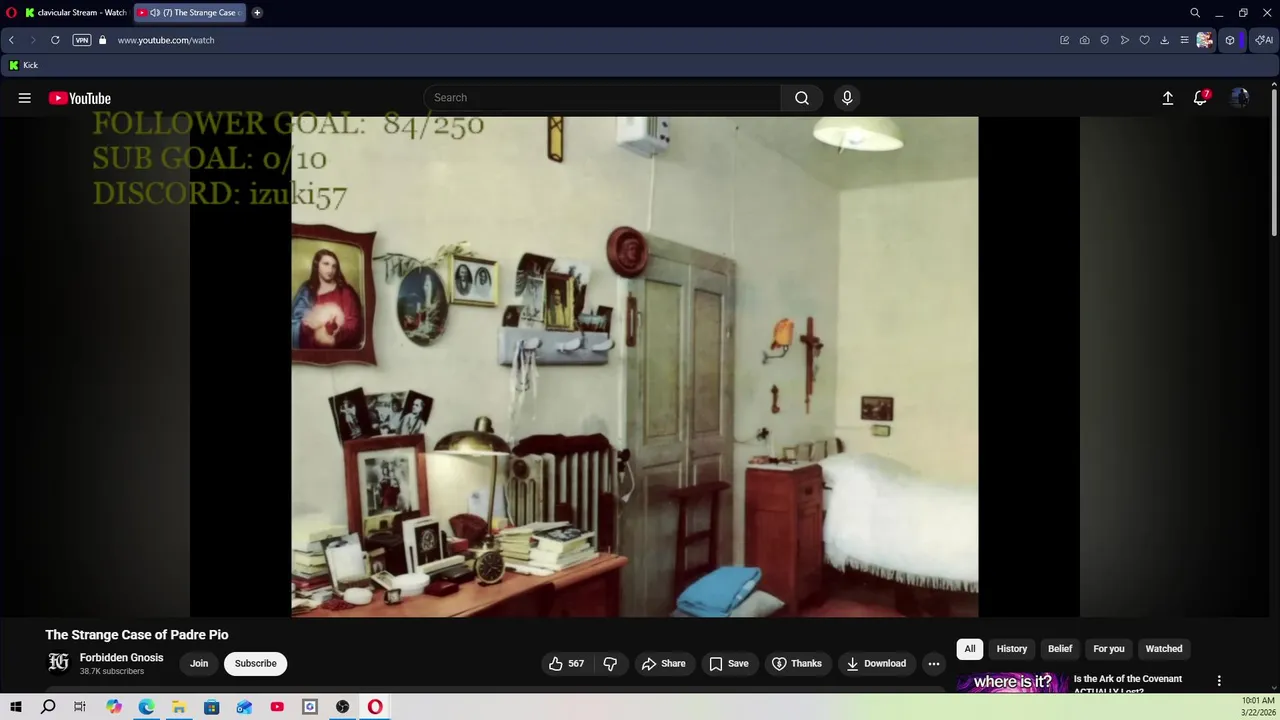The height and width of the screenshot is (720, 1280).
Task: Open more actions three-dot menu
Action: coord(934,664)
